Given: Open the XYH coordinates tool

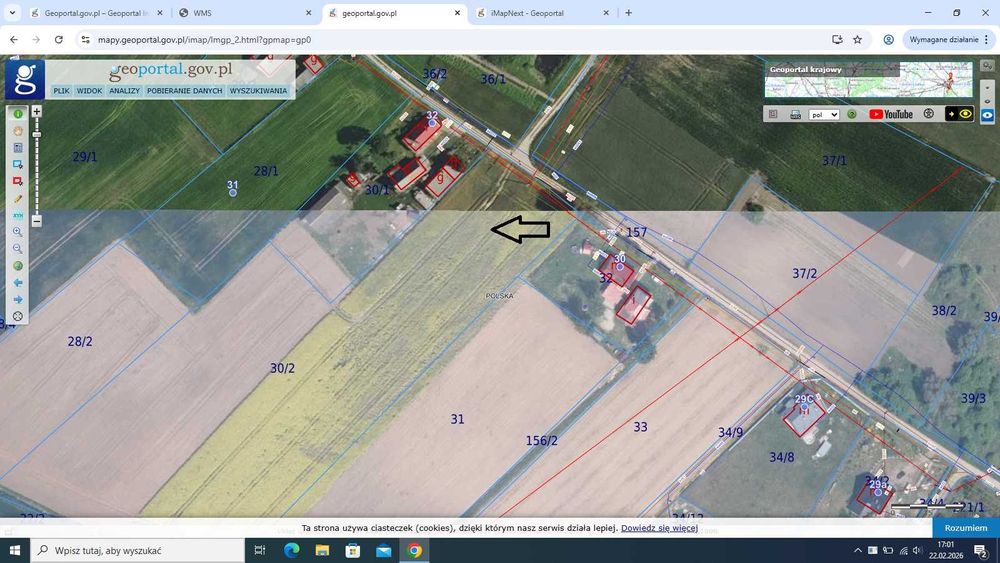Looking at the screenshot, I should (x=18, y=216).
